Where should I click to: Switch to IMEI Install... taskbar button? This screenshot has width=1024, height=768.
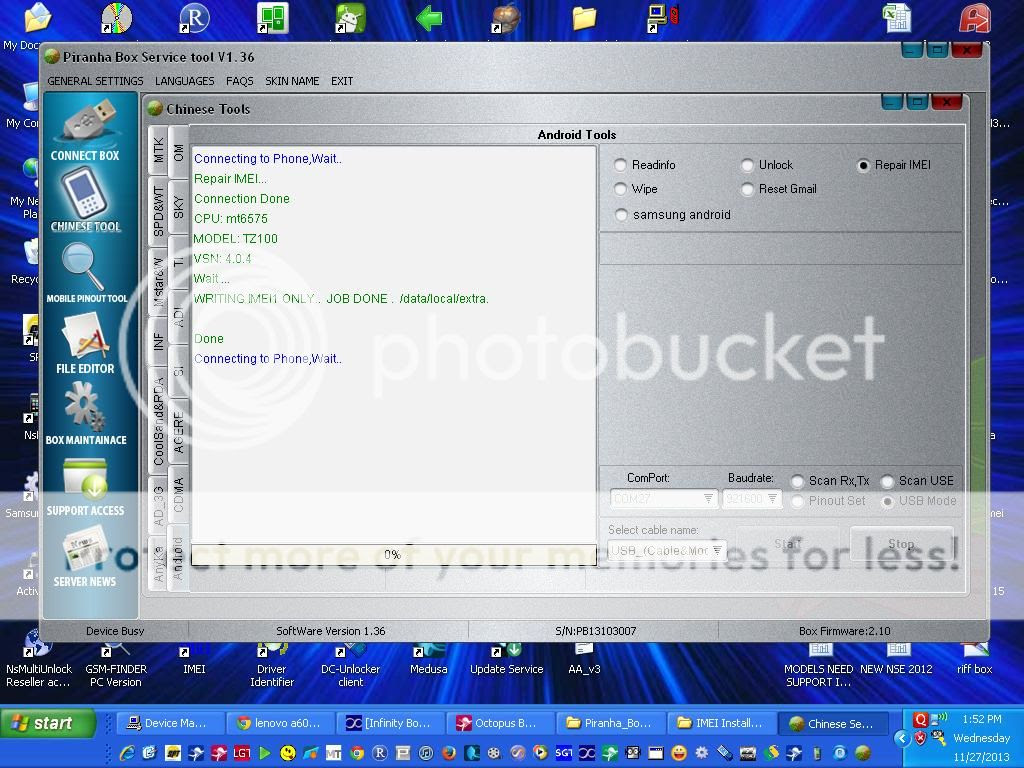[721, 723]
